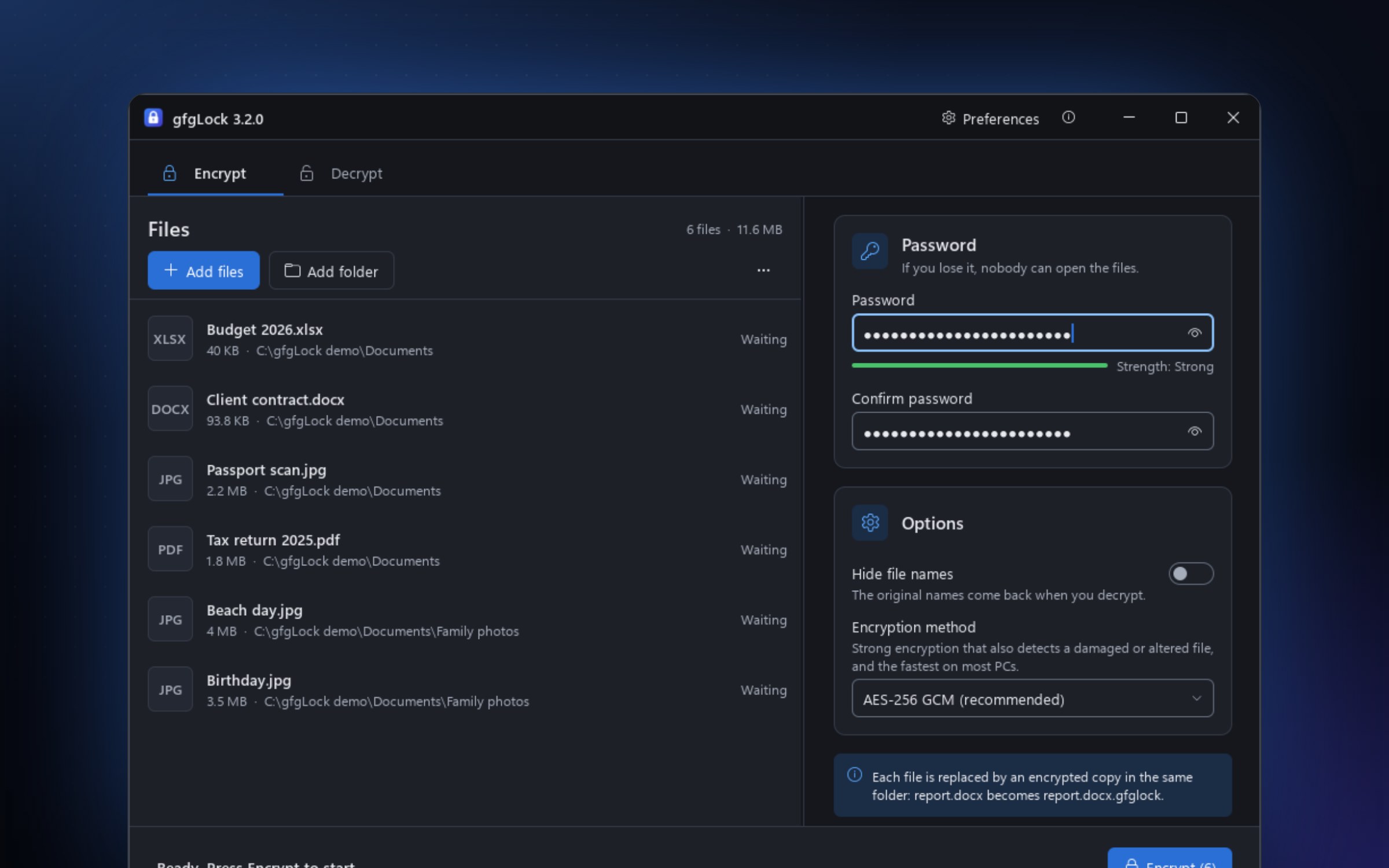Click the password strength bar
This screenshot has height=868, width=1389.
coord(979,366)
